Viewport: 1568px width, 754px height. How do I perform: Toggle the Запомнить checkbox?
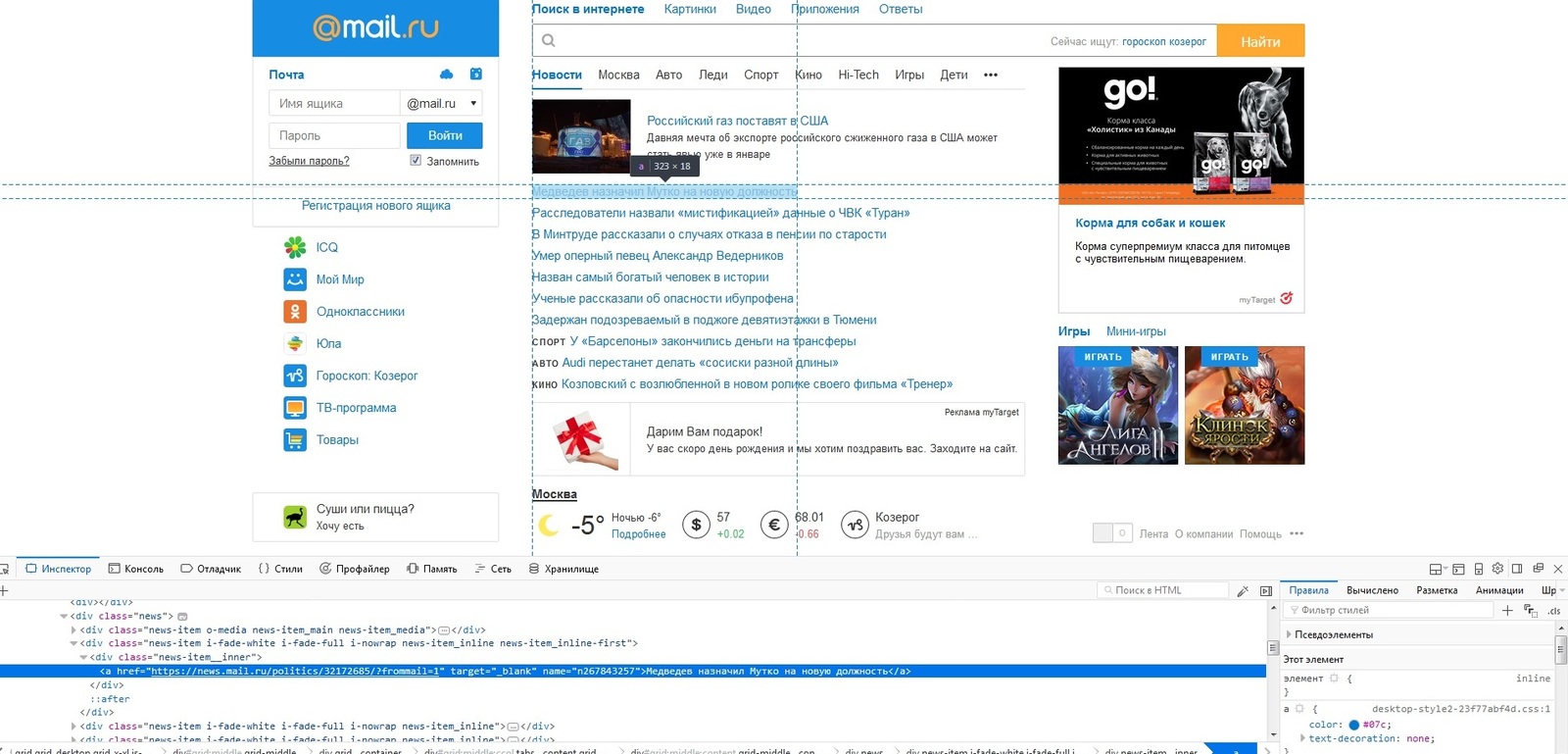click(x=416, y=161)
